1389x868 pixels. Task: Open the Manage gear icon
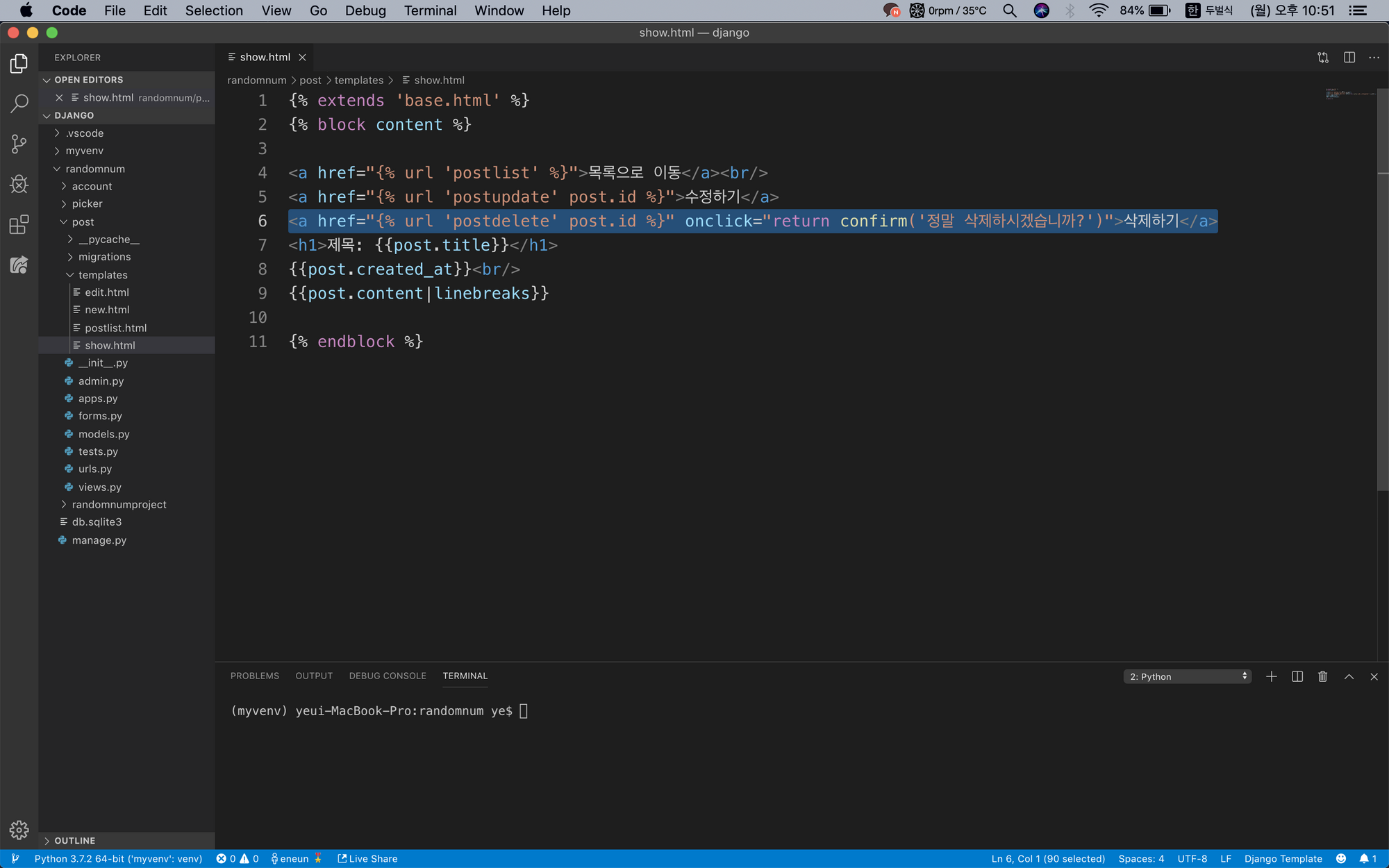pyautogui.click(x=19, y=830)
